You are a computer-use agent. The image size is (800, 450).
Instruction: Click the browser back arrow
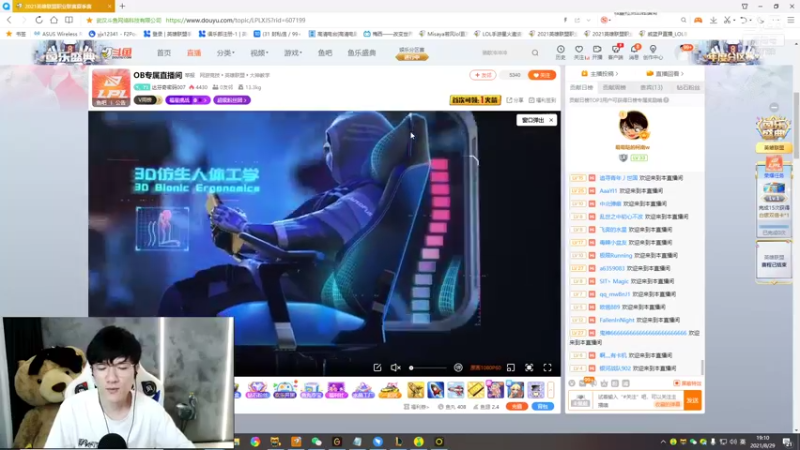coord(9,20)
